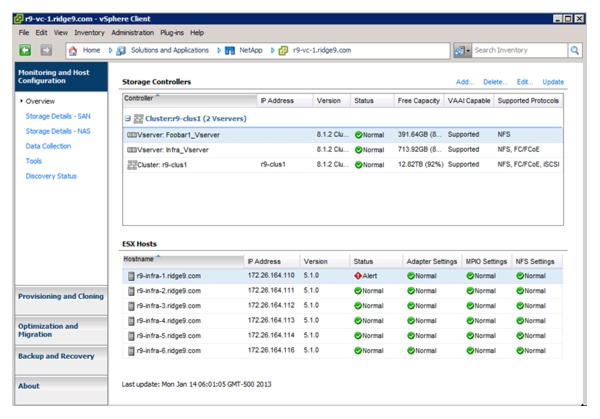Click the Solutions and Applications icon

pos(121,51)
